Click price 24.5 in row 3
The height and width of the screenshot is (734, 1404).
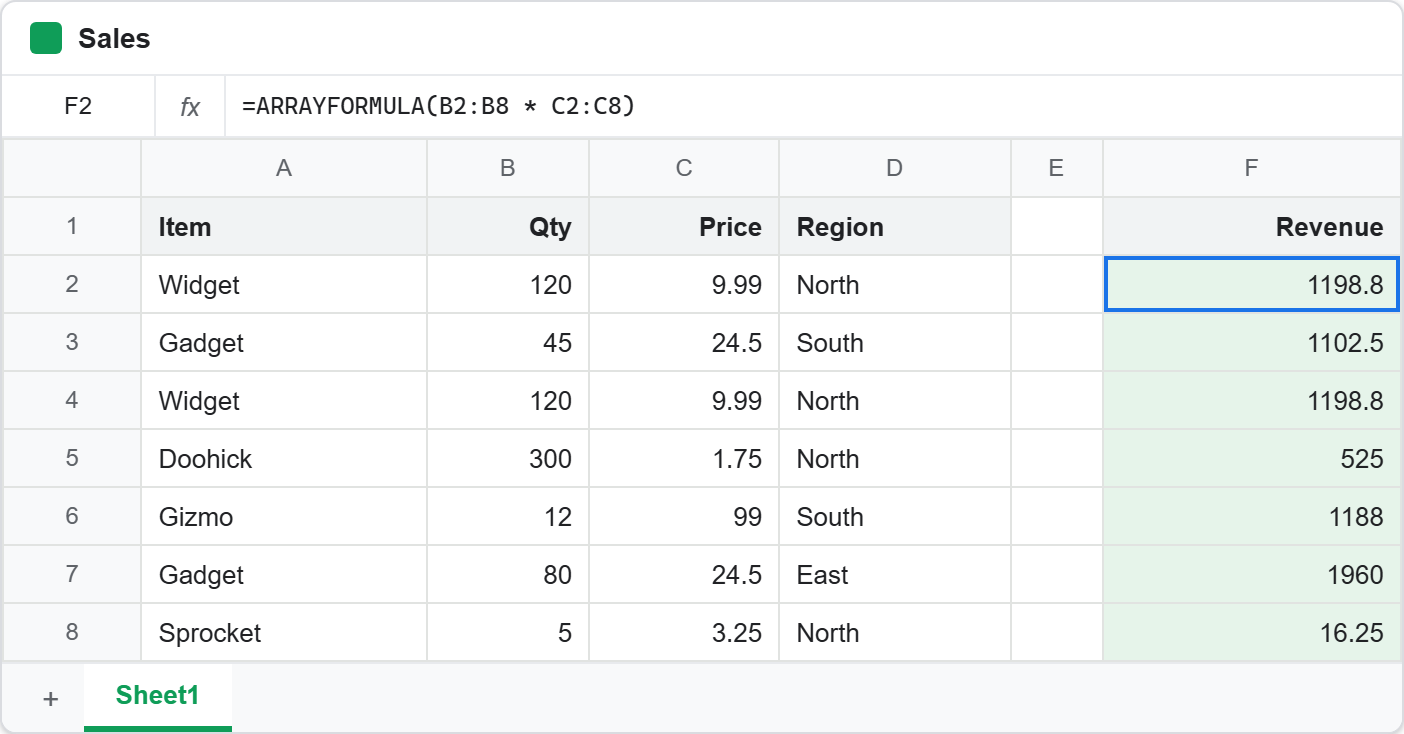pyautogui.click(x=684, y=342)
